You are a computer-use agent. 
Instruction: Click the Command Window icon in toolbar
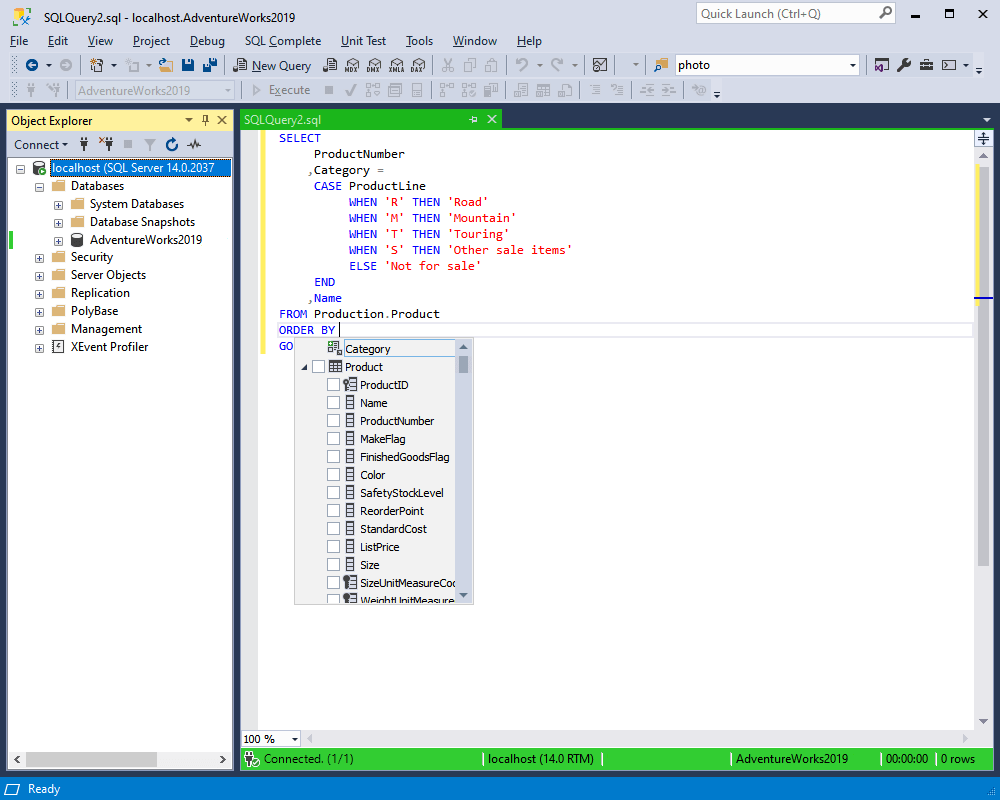click(949, 65)
